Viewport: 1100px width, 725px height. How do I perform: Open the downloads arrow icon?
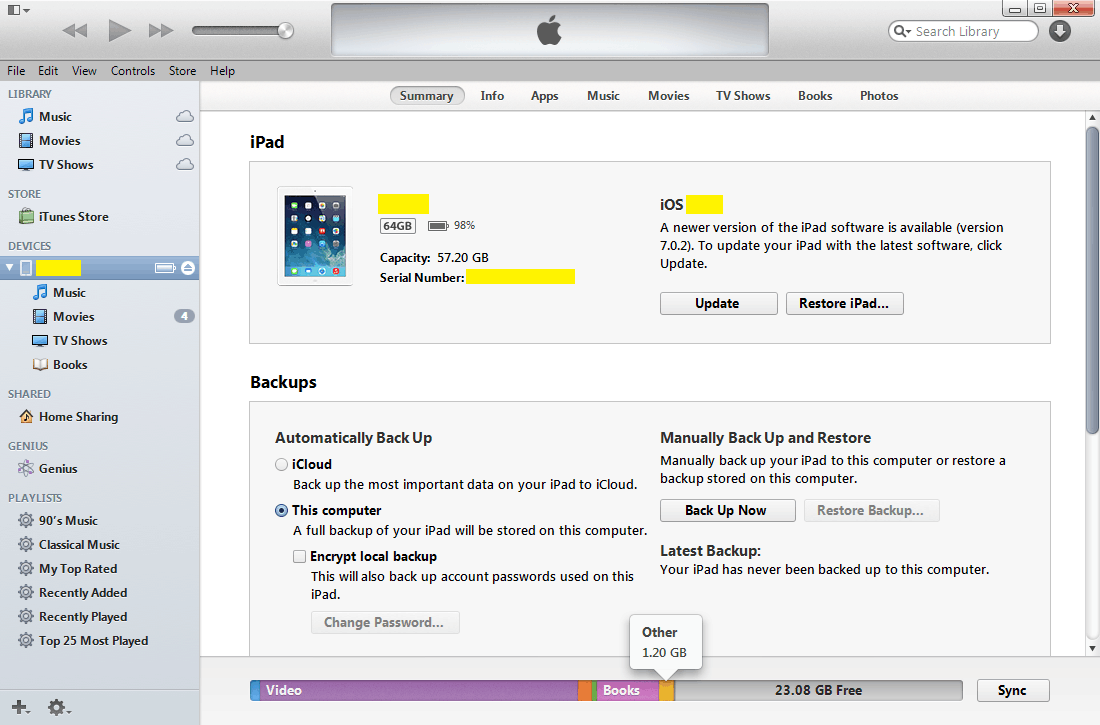click(1059, 31)
